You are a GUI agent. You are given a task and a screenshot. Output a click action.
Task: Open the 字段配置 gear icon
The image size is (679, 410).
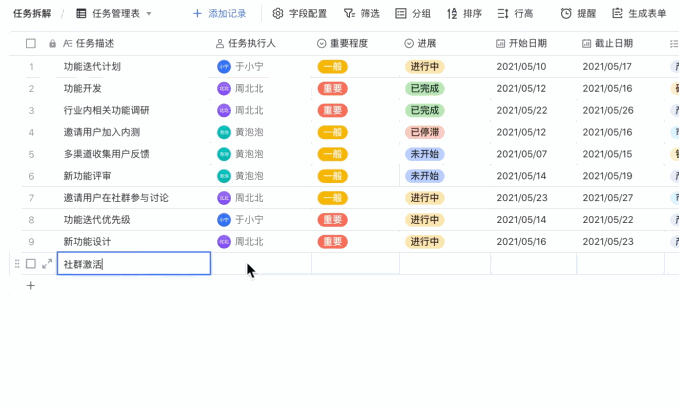pyautogui.click(x=278, y=13)
